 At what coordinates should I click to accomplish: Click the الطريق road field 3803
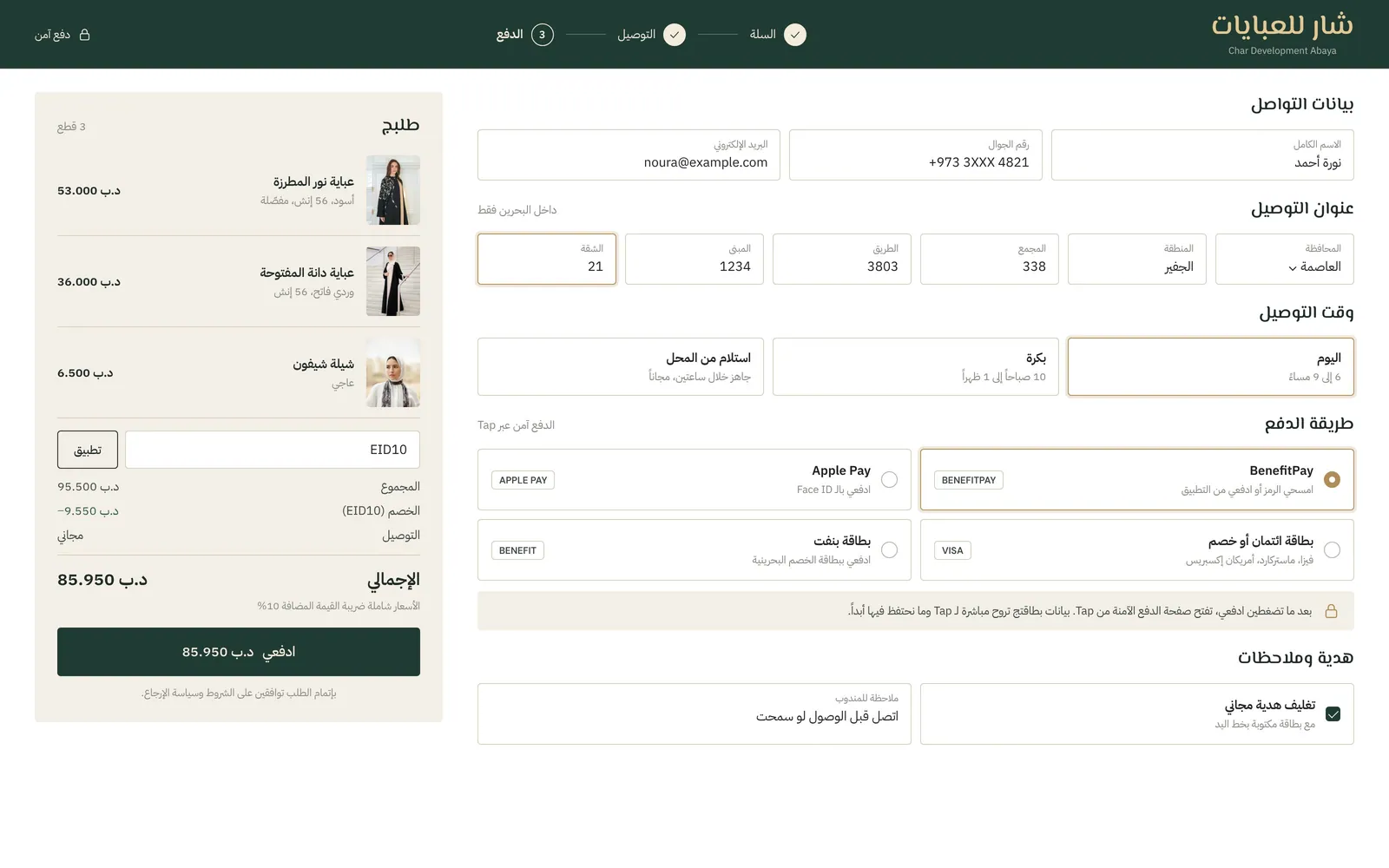click(842, 259)
